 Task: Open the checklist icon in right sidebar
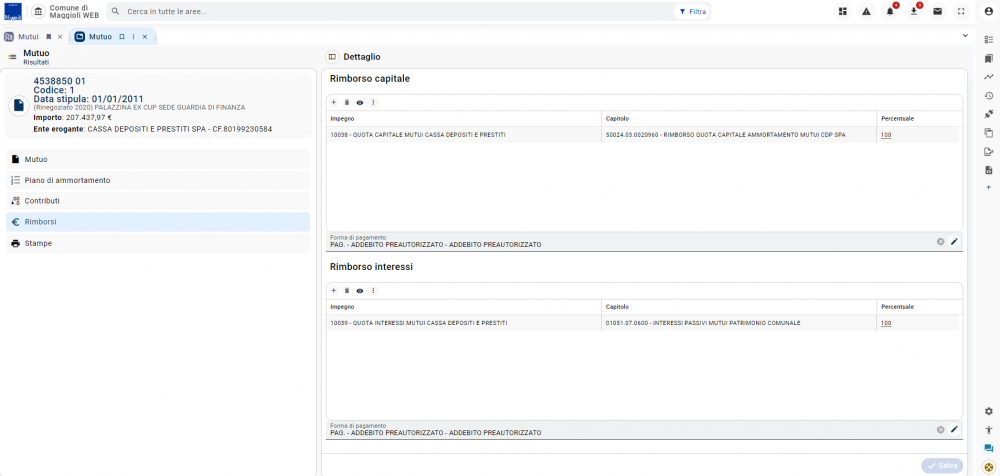point(989,40)
